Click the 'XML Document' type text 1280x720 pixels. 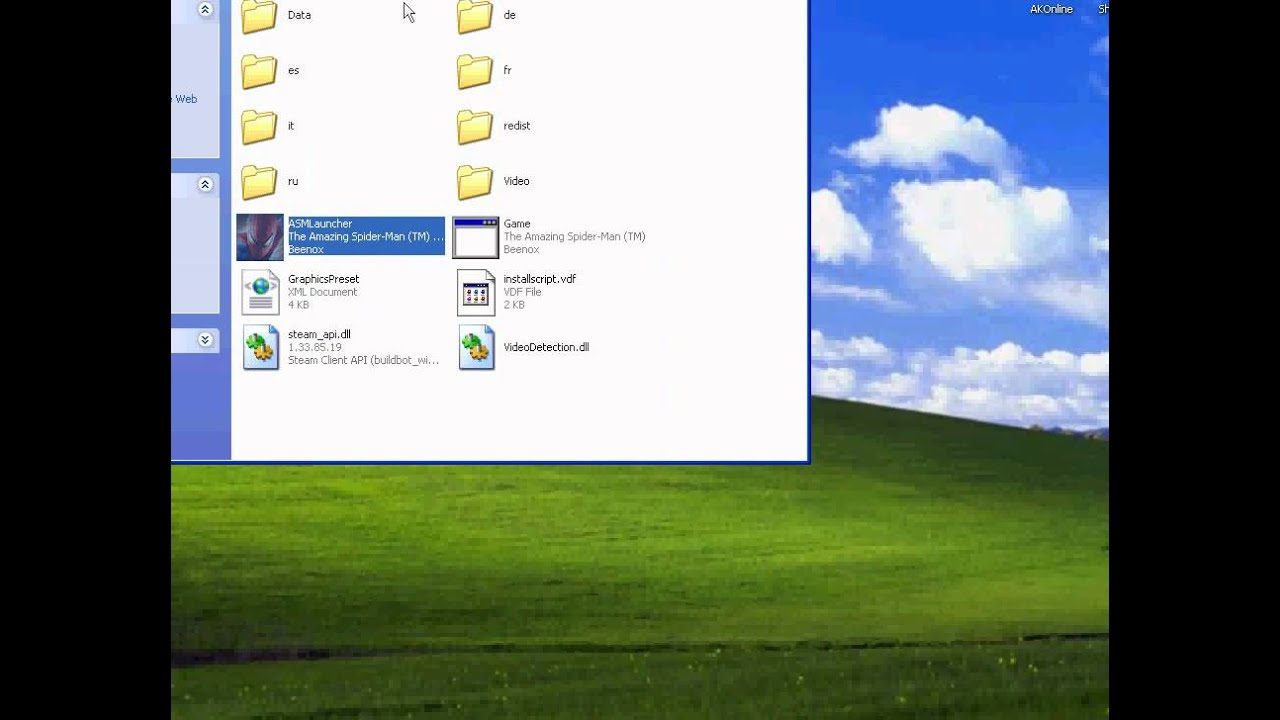pos(322,292)
